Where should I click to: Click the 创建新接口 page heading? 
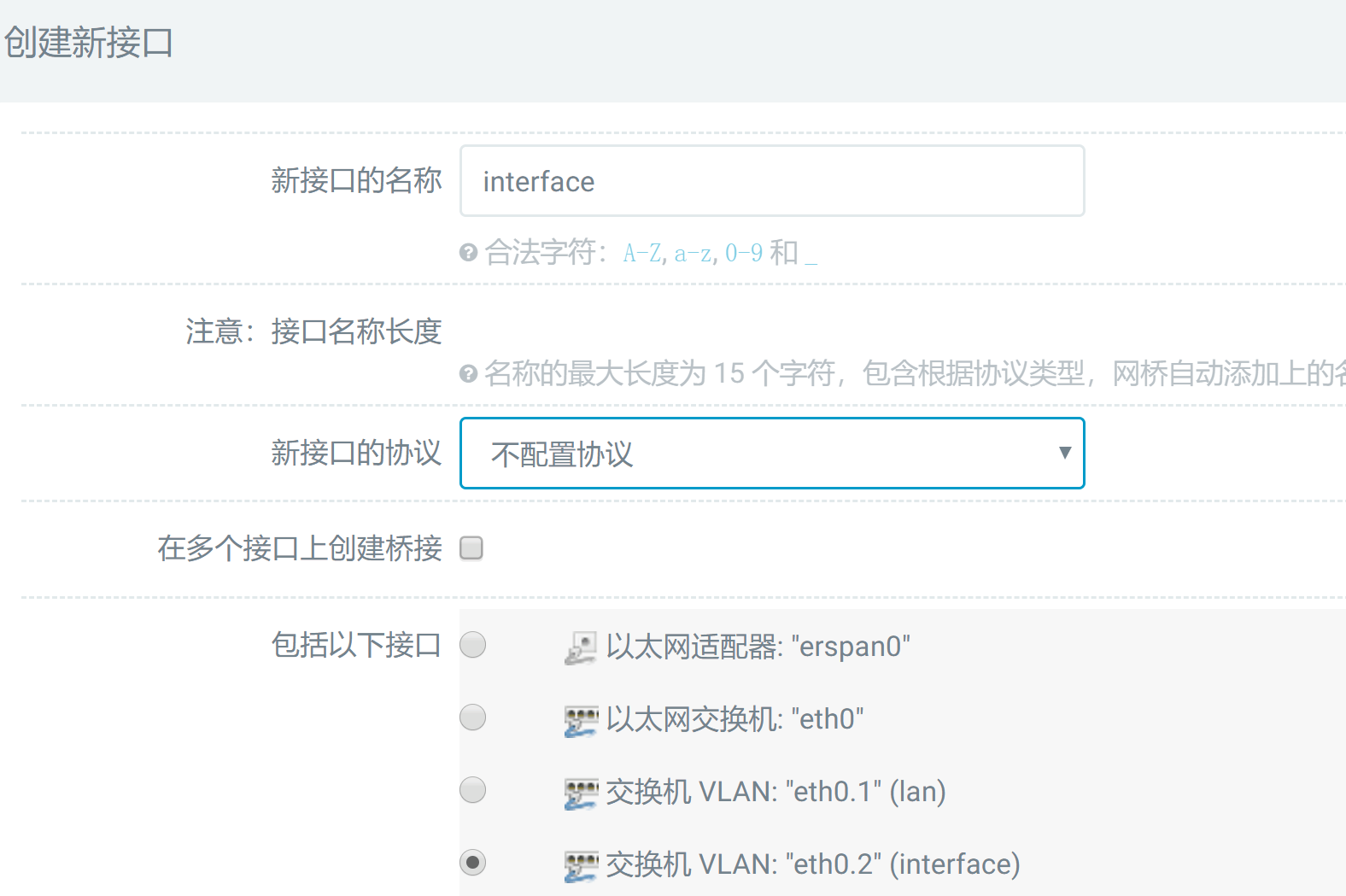(x=89, y=43)
